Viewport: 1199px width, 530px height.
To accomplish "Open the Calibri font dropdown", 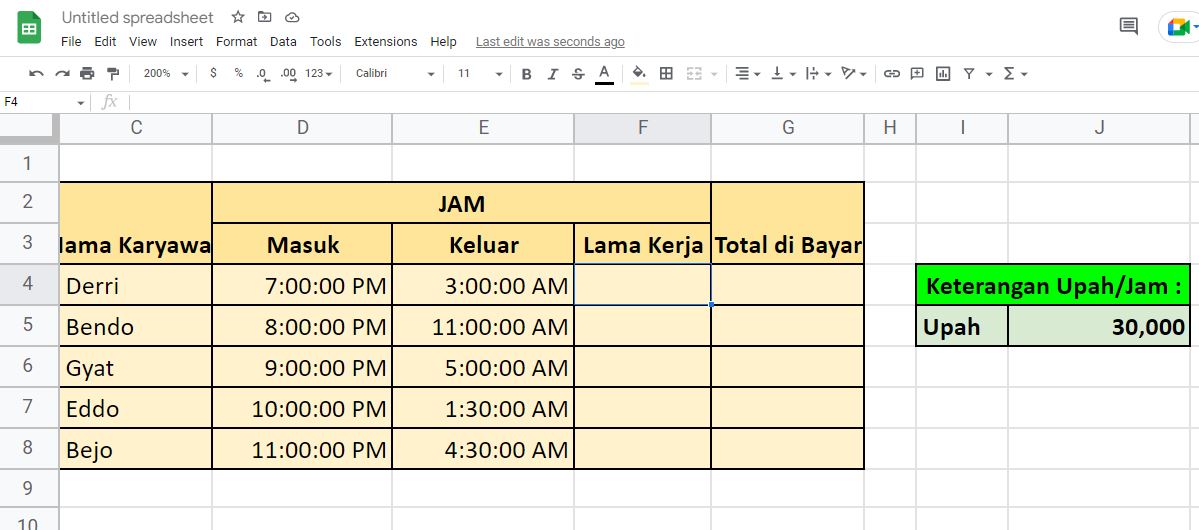I will [x=395, y=73].
